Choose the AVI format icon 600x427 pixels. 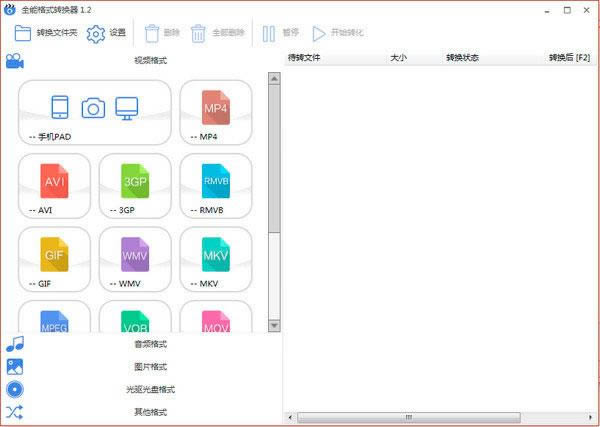coord(54,184)
